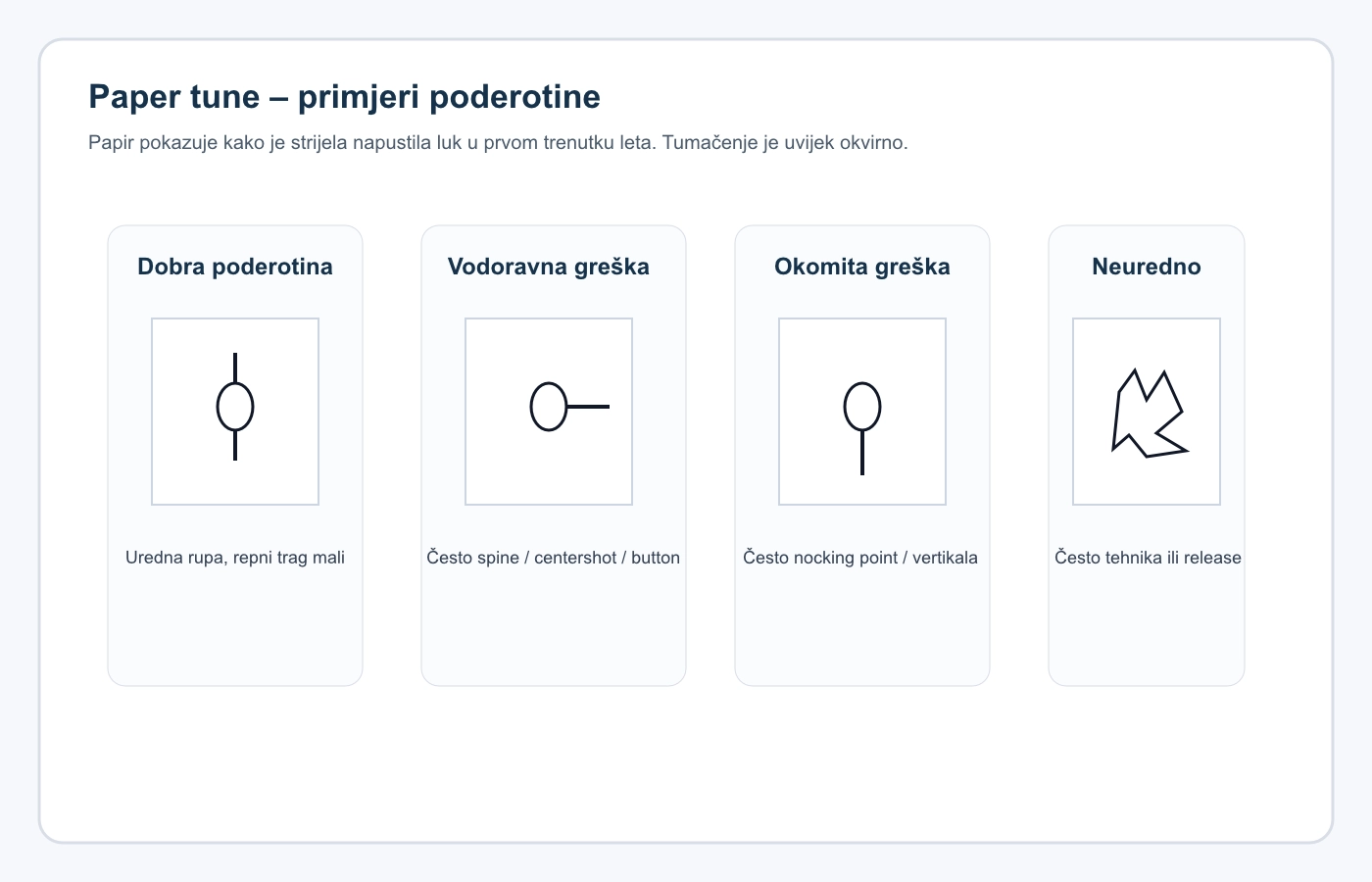Viewport: 1372px width, 882px height.
Task: Click the upper tail line in Dobra poderotina
Action: click(x=235, y=367)
